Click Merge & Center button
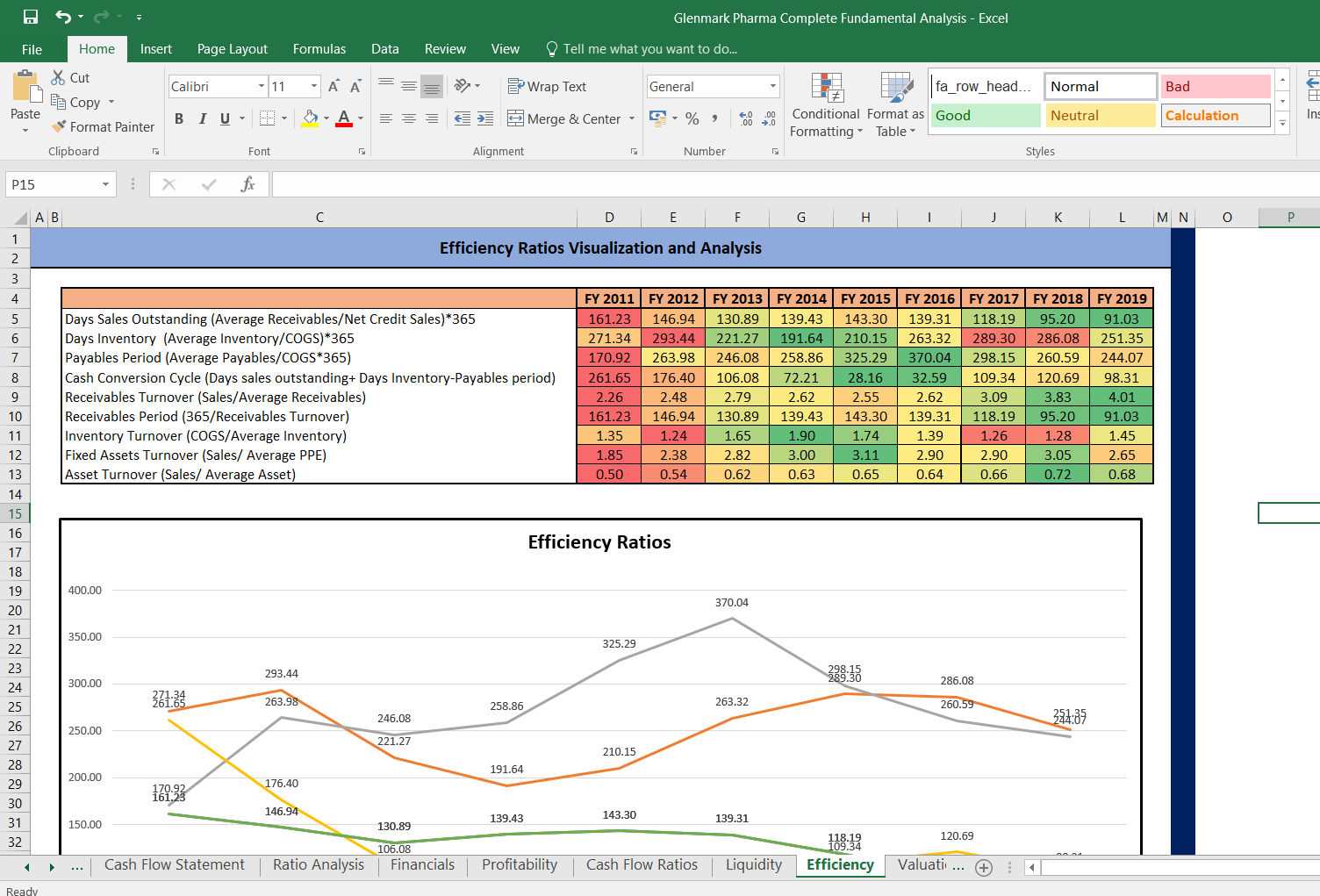The image size is (1320, 896). tap(564, 118)
